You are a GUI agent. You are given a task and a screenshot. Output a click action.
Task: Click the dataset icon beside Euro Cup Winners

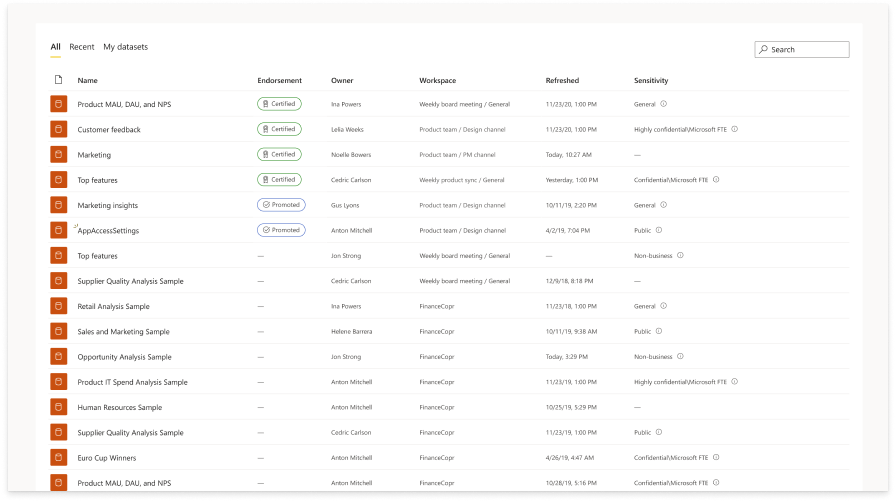[58, 458]
